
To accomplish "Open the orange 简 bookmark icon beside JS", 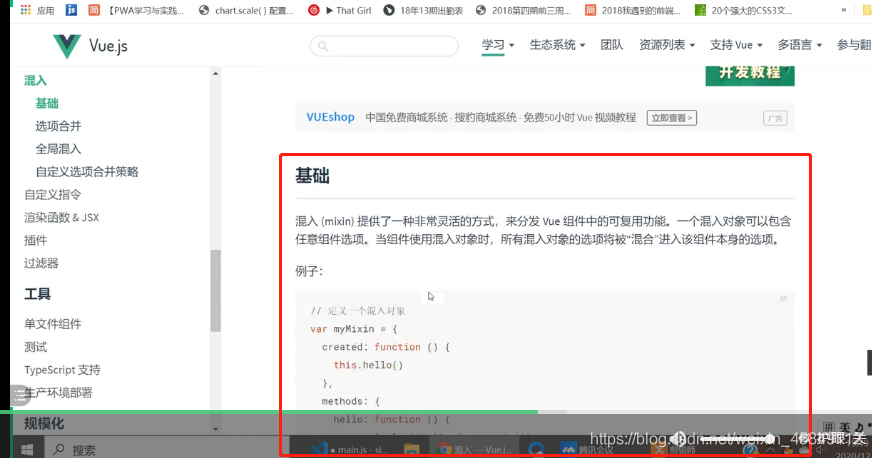I will pos(94,10).
